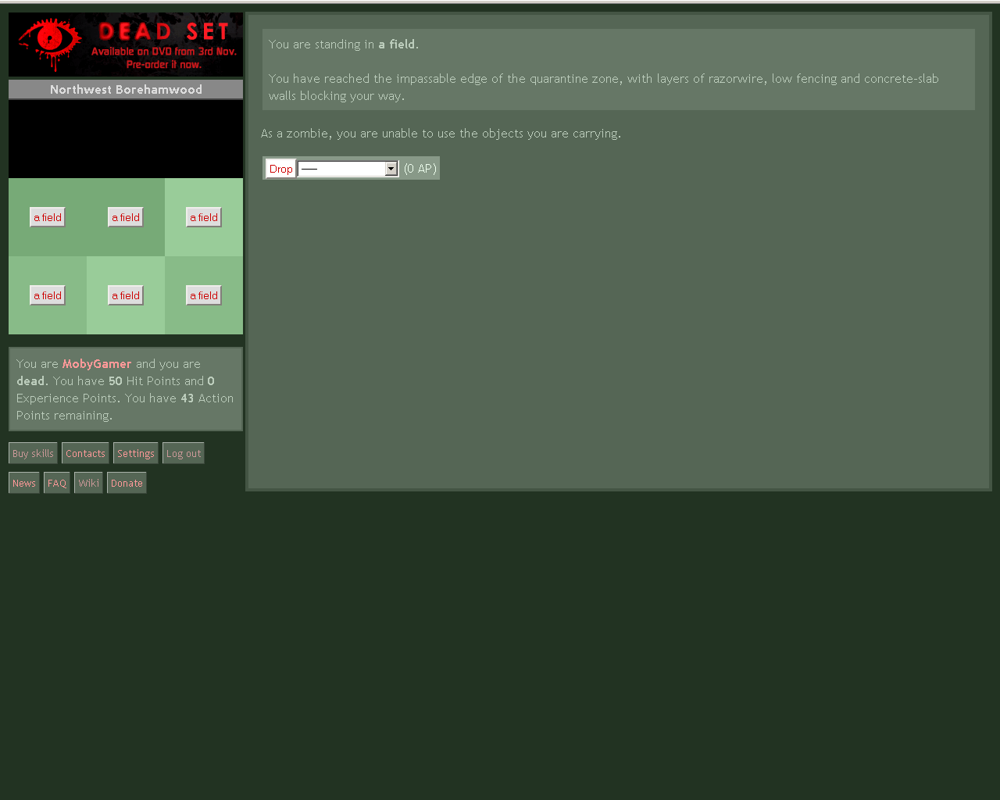The image size is (1000, 800).
Task: Move to the field in the top-left map square
Action: (x=47, y=217)
